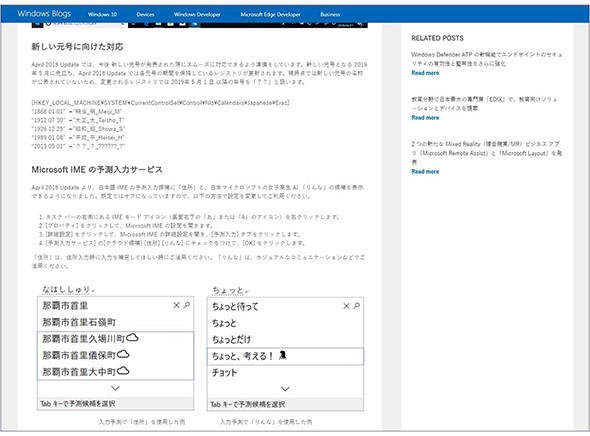Click the search icon in address suggestion image
This screenshot has height=436, width=590.
point(187,305)
